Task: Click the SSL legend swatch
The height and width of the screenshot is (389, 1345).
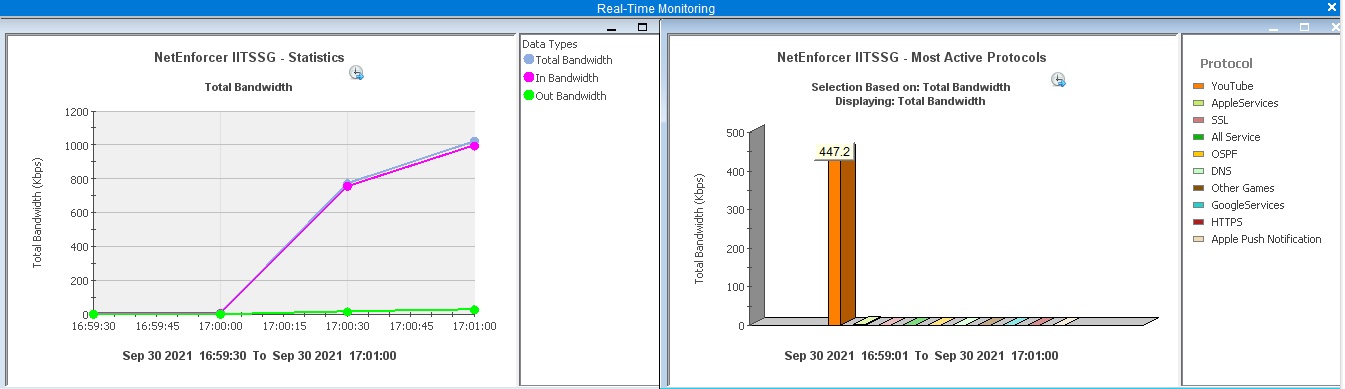Action: click(1199, 120)
